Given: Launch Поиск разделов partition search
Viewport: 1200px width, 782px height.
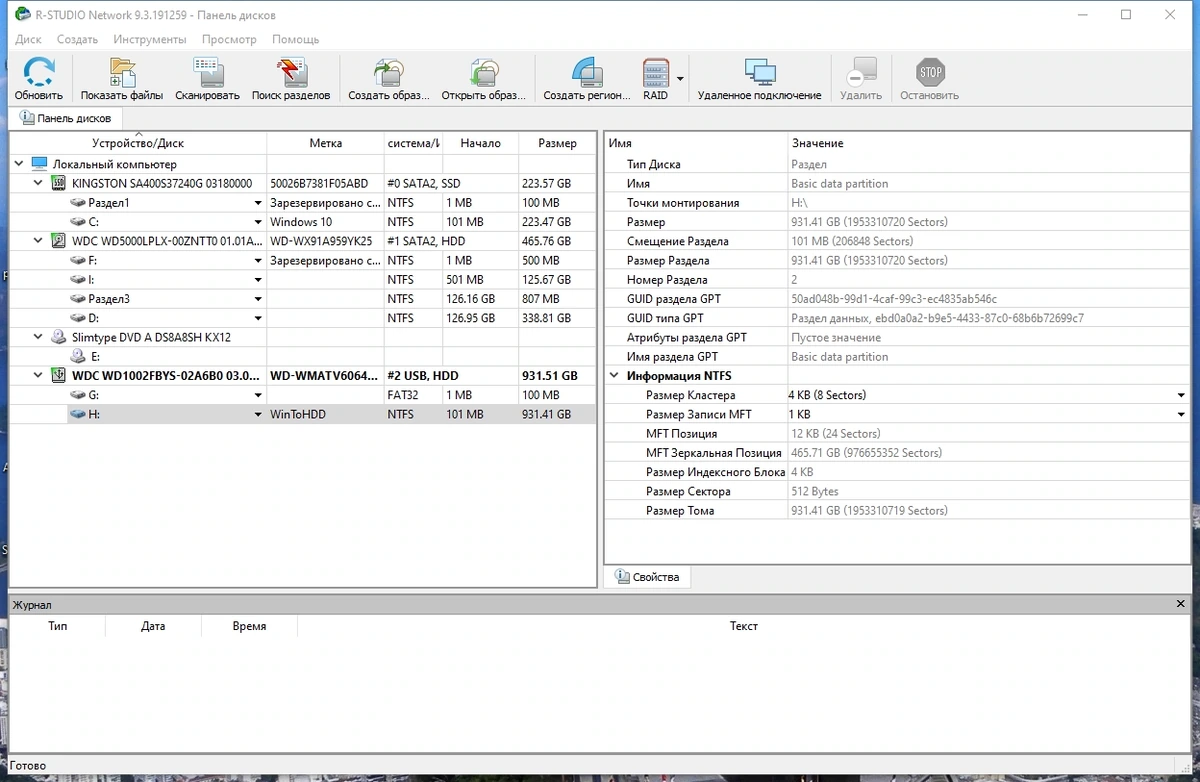Looking at the screenshot, I should click(291, 72).
